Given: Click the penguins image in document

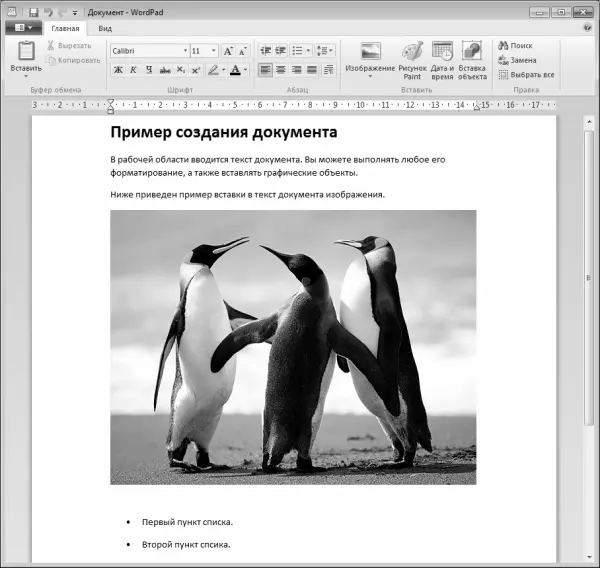Looking at the screenshot, I should pos(293,346).
